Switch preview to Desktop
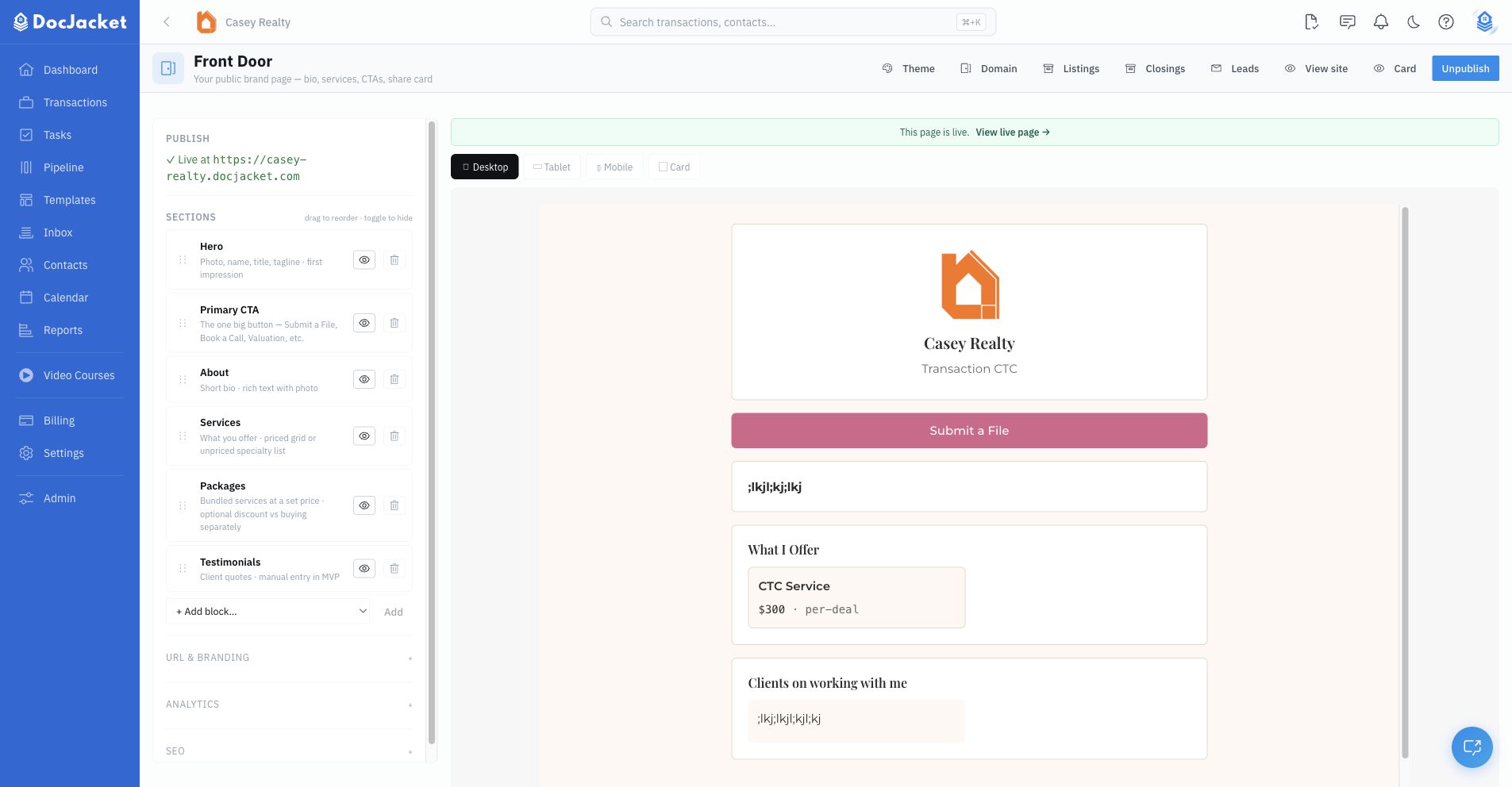The image size is (1512, 787). pyautogui.click(x=485, y=167)
